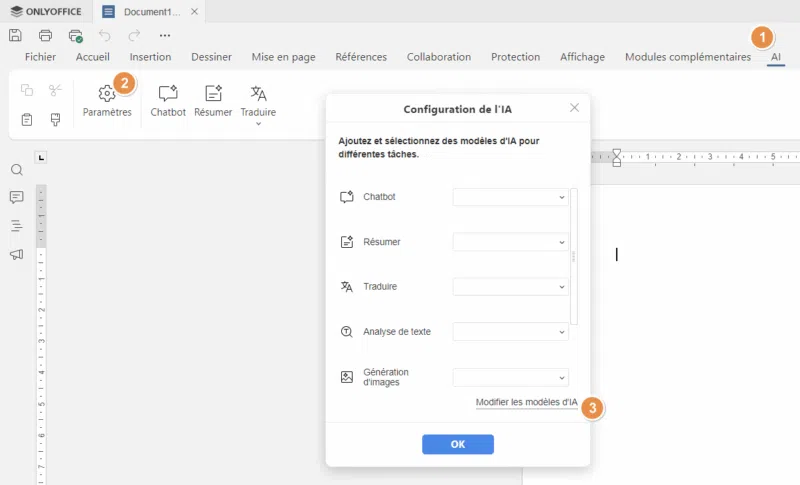Click the Undo arrow icon

pyautogui.click(x=105, y=35)
